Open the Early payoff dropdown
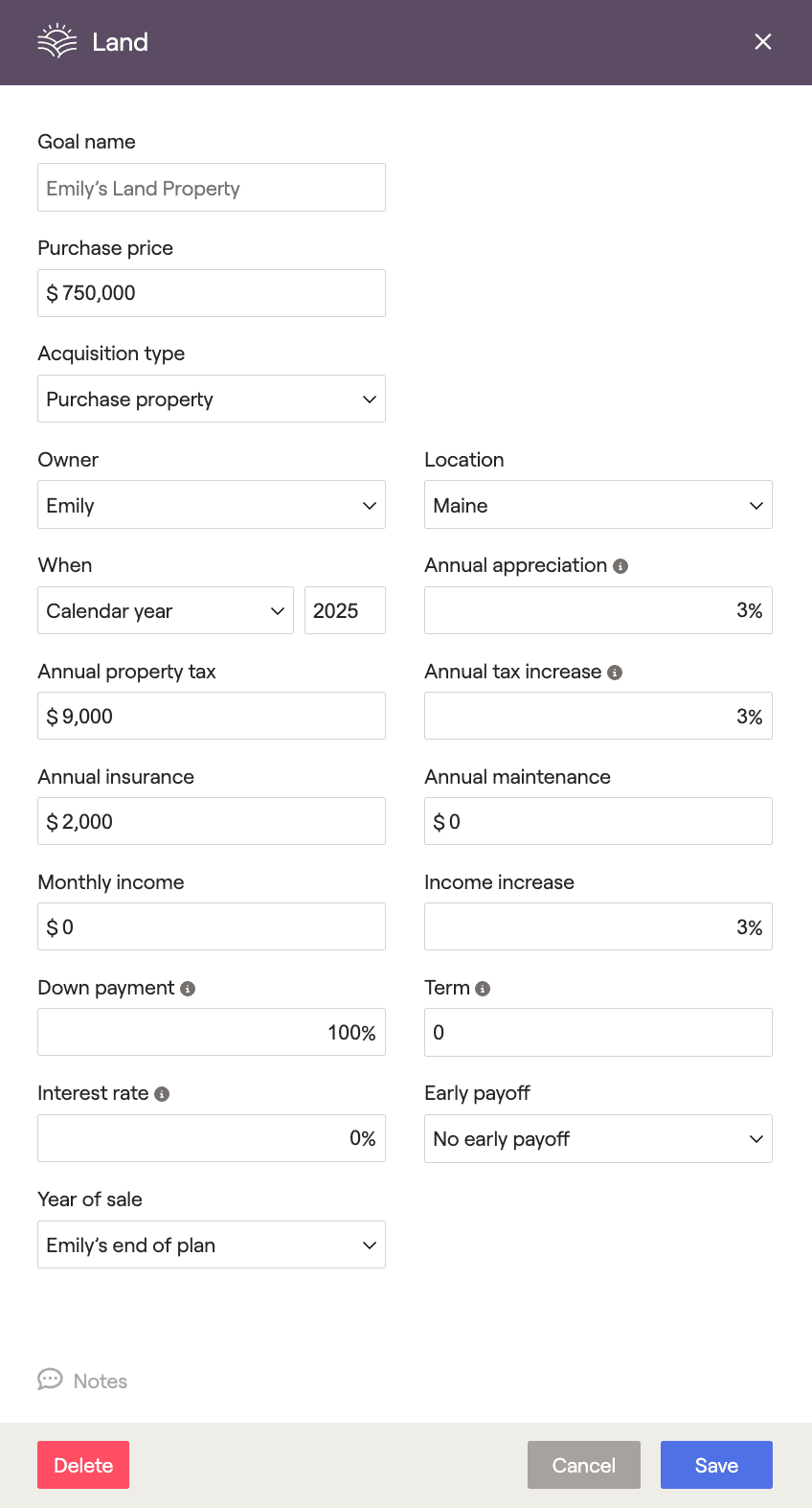Screen dimensions: 812x1508 pyautogui.click(x=598, y=1138)
